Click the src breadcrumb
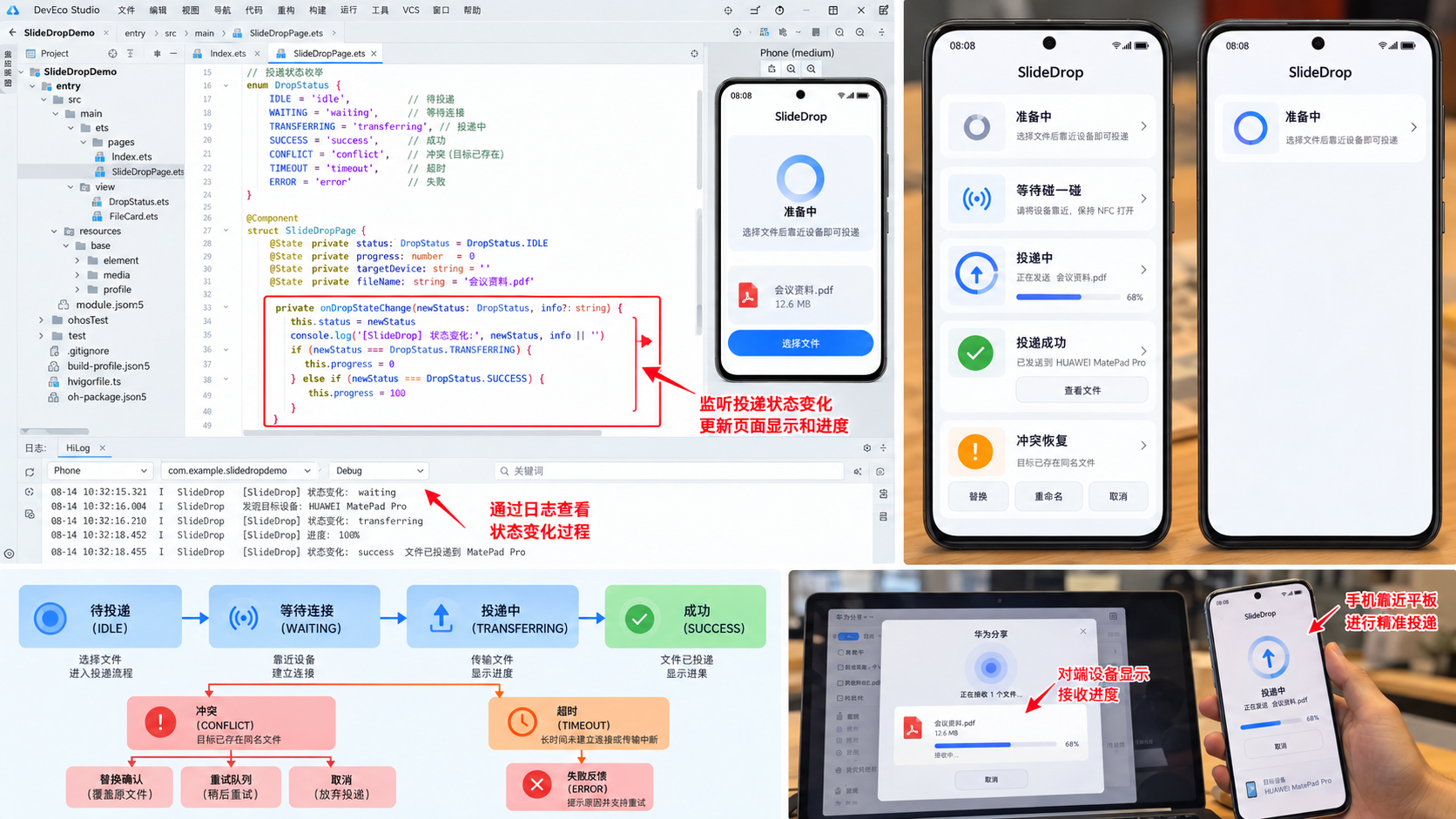The width and height of the screenshot is (1456, 819). (171, 33)
